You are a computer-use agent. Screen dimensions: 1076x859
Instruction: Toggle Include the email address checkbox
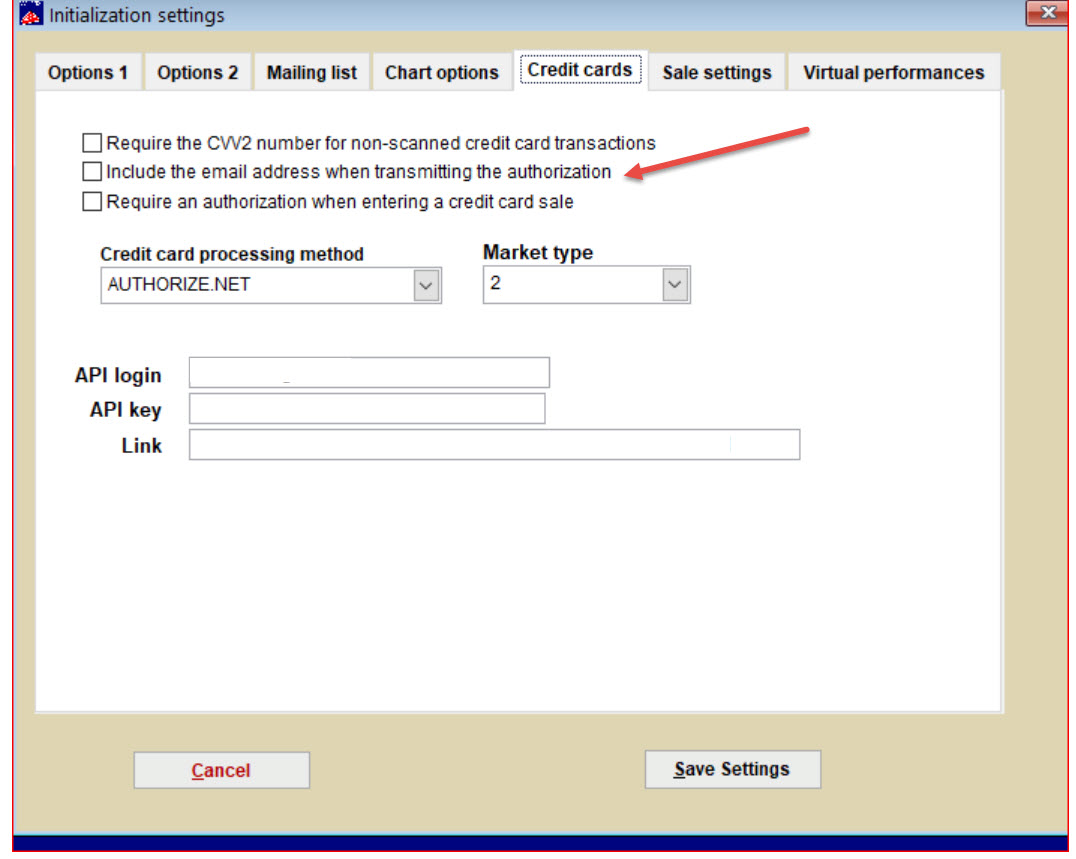tap(92, 171)
